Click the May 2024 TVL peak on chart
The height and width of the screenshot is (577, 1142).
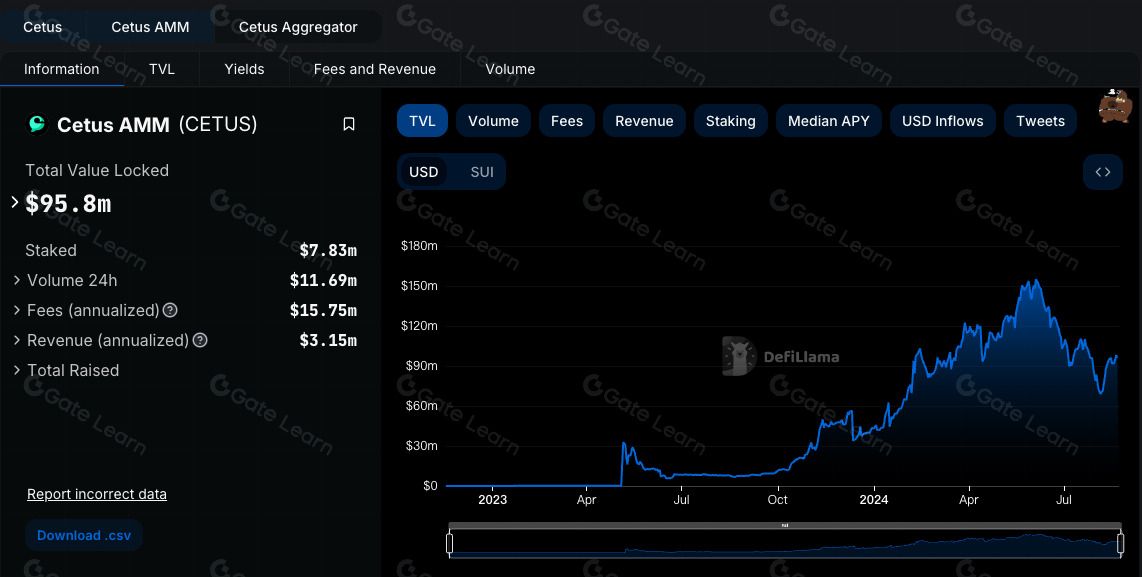pos(1035,280)
